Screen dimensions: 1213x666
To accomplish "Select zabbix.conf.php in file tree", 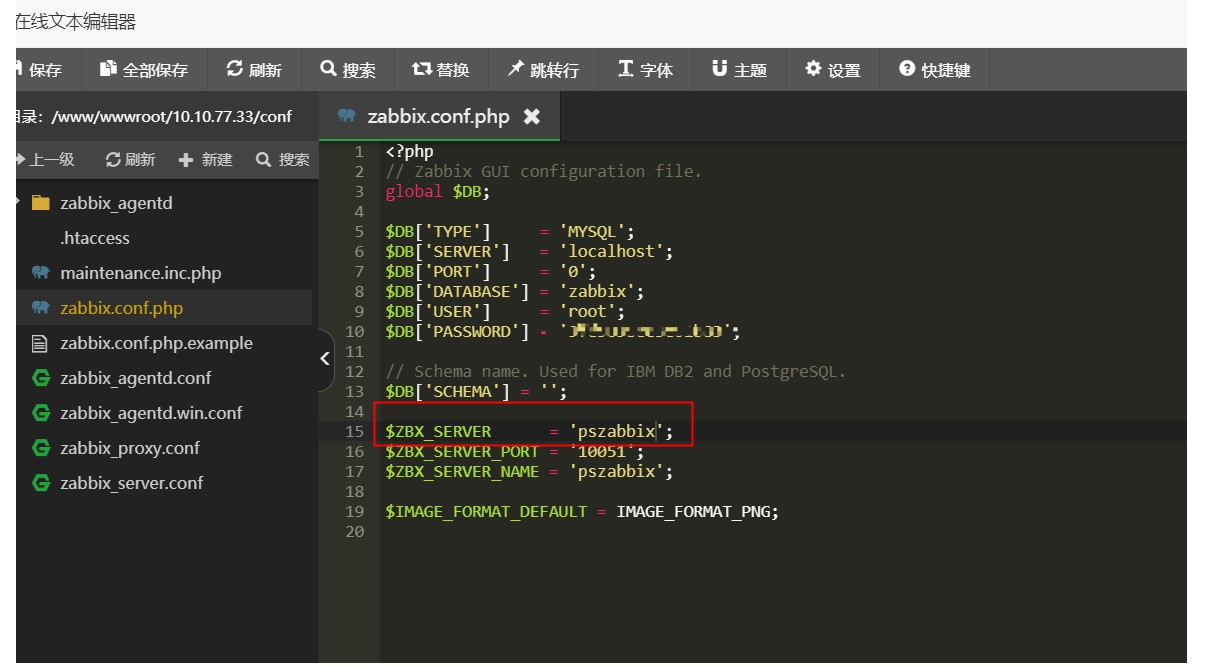I will click(x=122, y=308).
